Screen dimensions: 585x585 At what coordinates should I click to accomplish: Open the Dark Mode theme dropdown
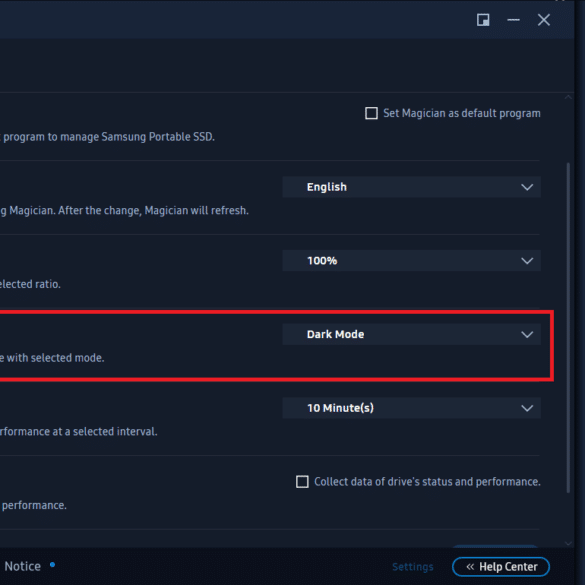(412, 334)
